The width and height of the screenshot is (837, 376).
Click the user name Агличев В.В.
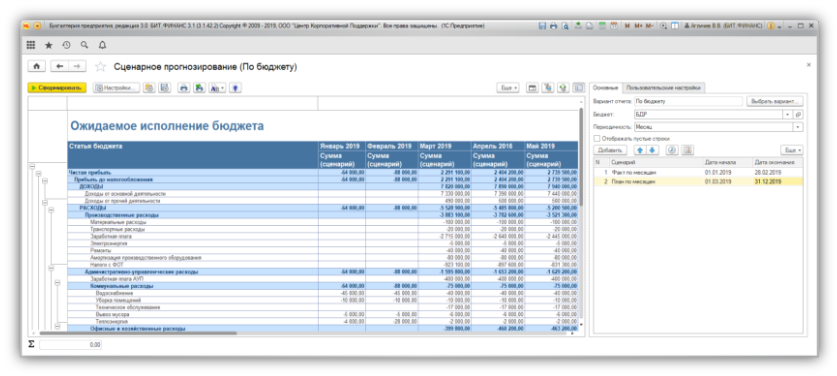coord(723,26)
